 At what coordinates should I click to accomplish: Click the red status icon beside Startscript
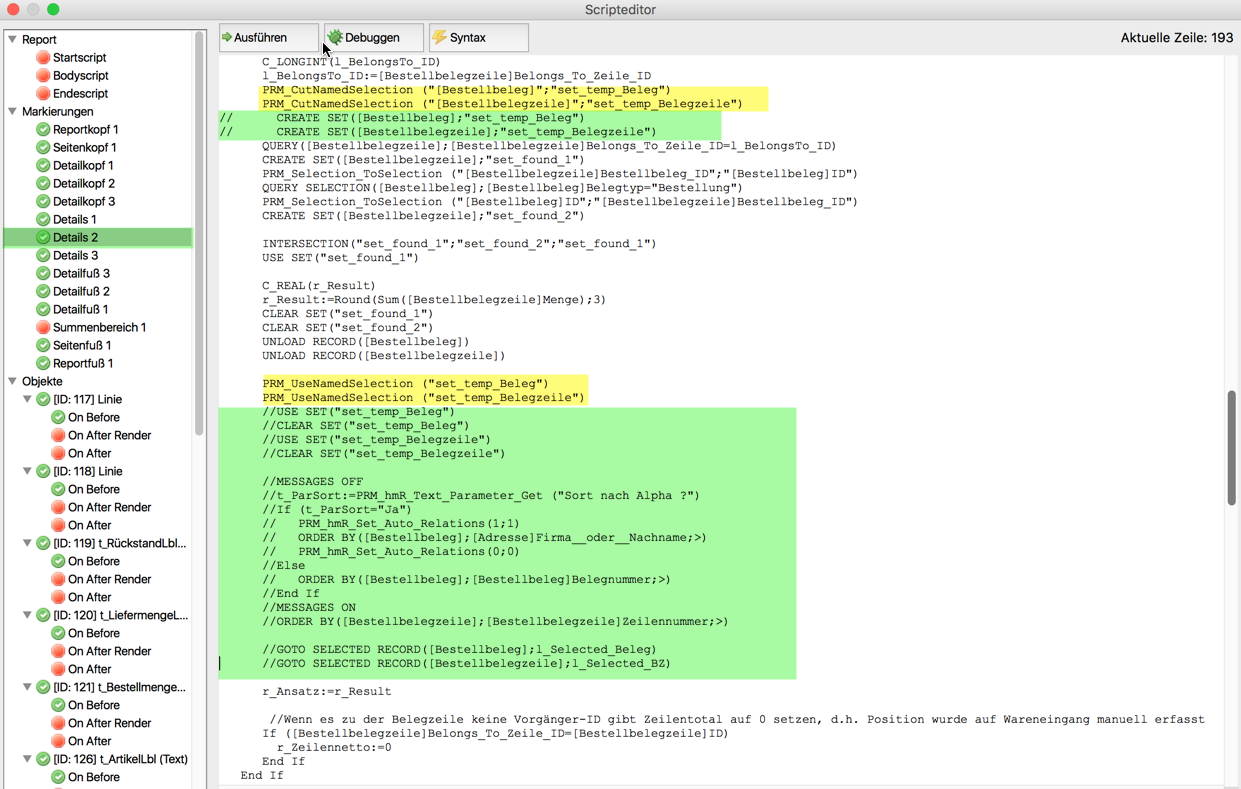click(x=43, y=58)
